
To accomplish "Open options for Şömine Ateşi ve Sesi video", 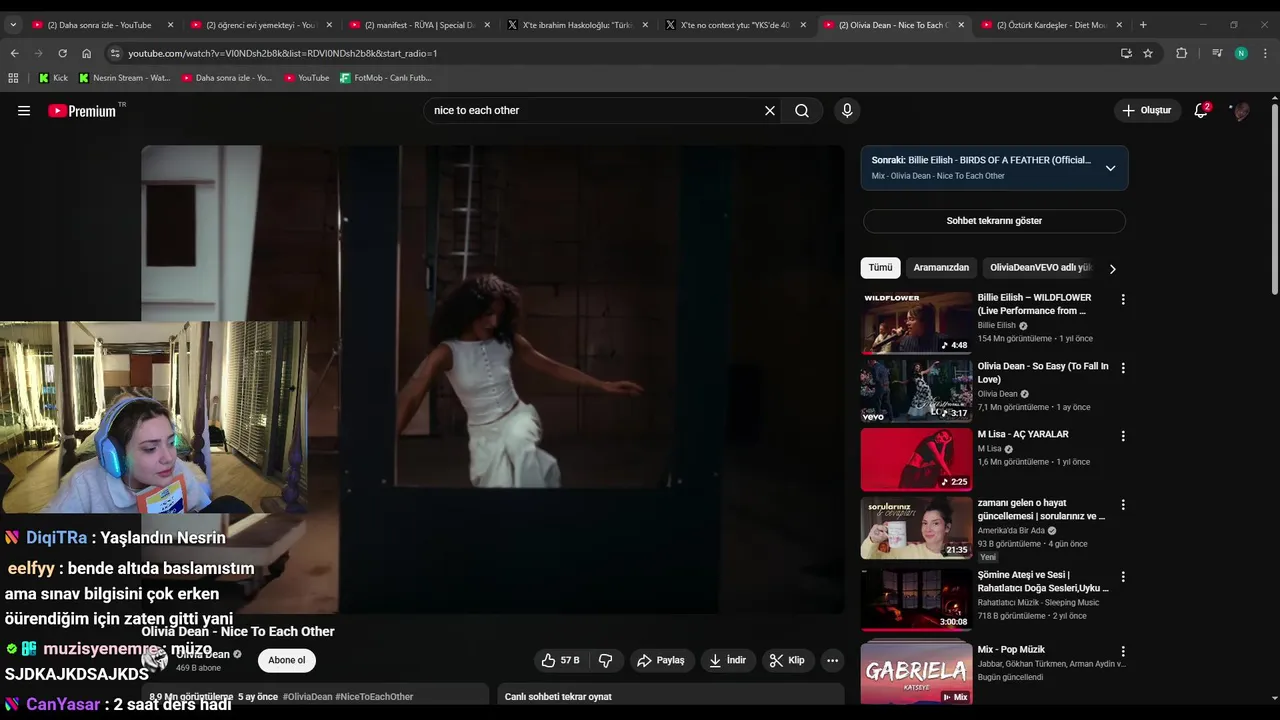I will click(1123, 577).
